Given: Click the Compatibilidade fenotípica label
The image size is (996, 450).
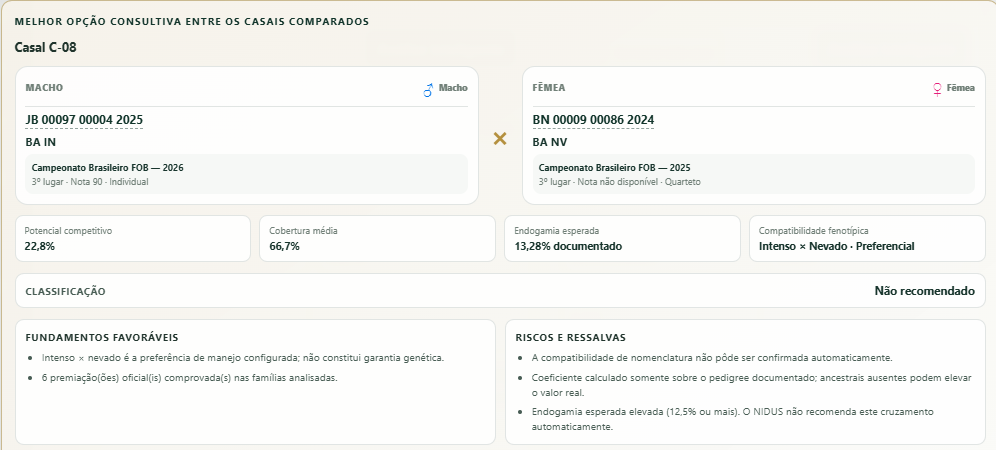Looking at the screenshot, I should pyautogui.click(x=813, y=231).
